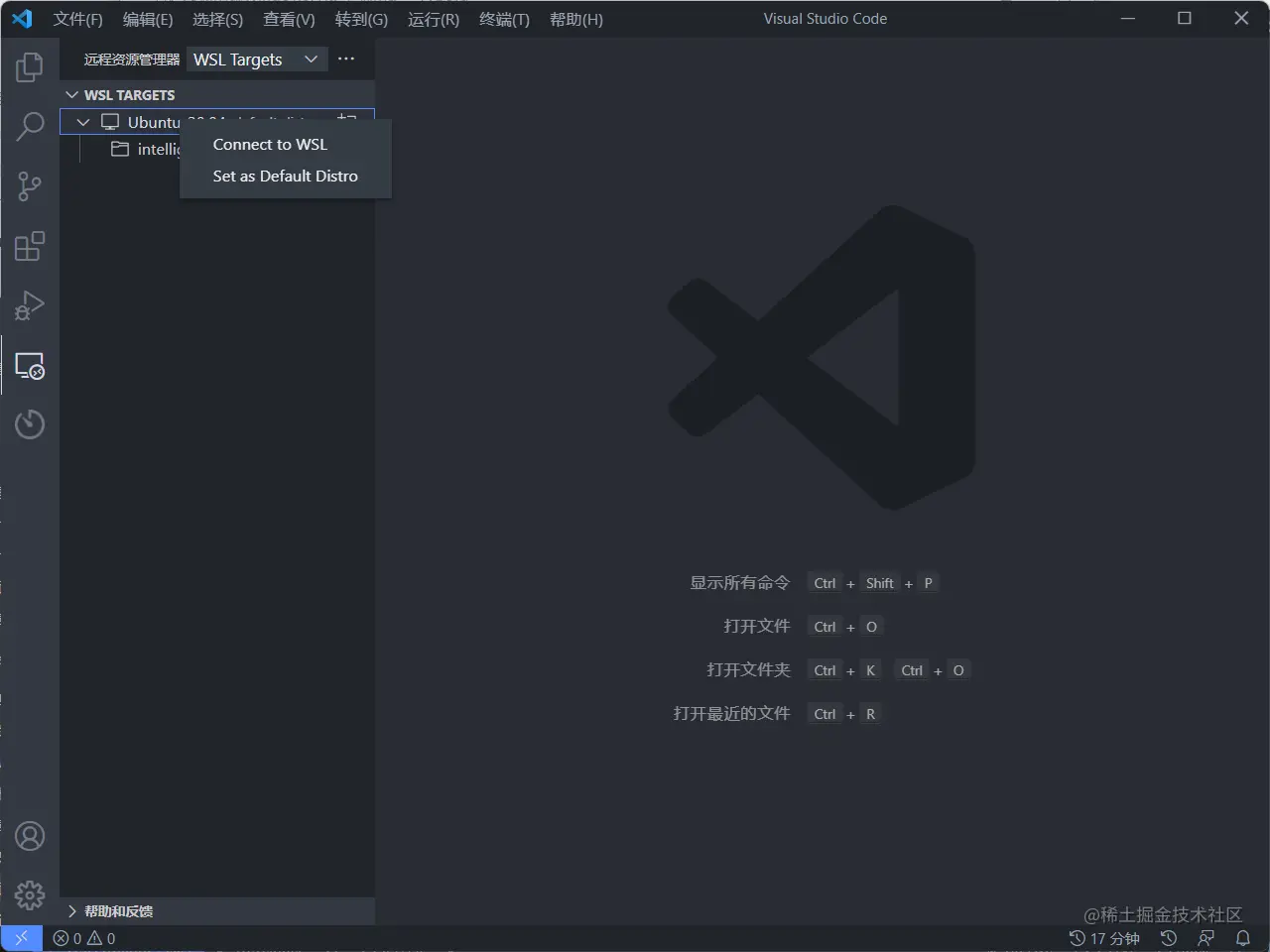Open the Extensions view
The width and height of the screenshot is (1270, 952).
(x=30, y=246)
